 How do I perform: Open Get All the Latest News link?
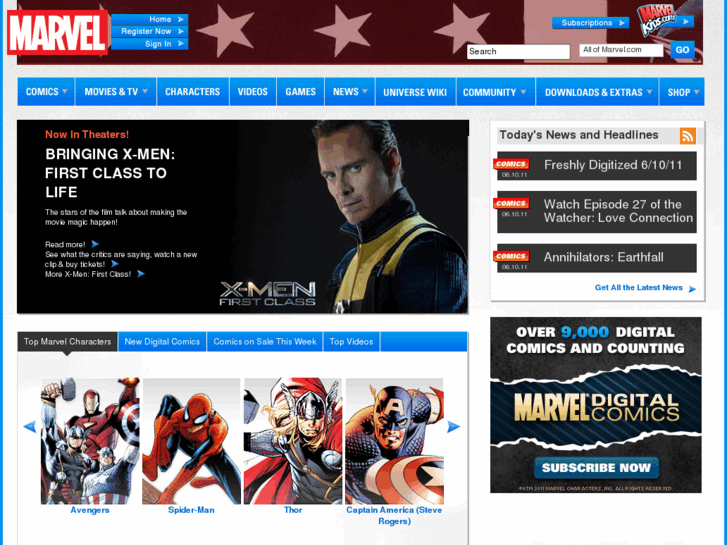(638, 288)
